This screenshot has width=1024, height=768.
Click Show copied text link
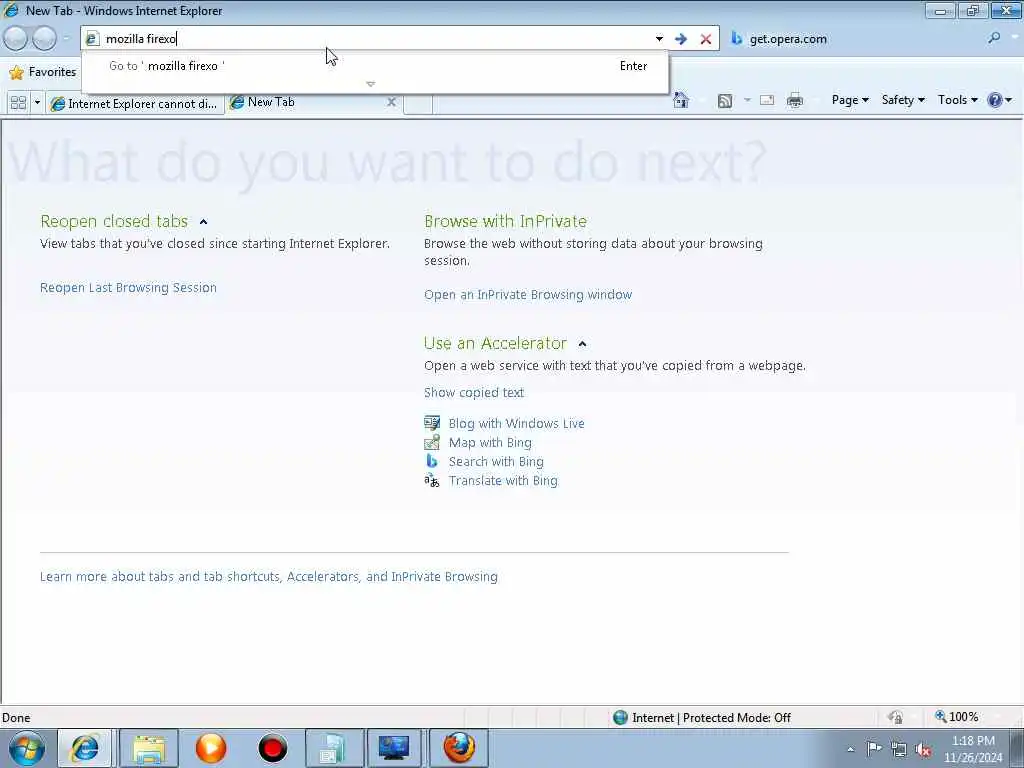(473, 392)
